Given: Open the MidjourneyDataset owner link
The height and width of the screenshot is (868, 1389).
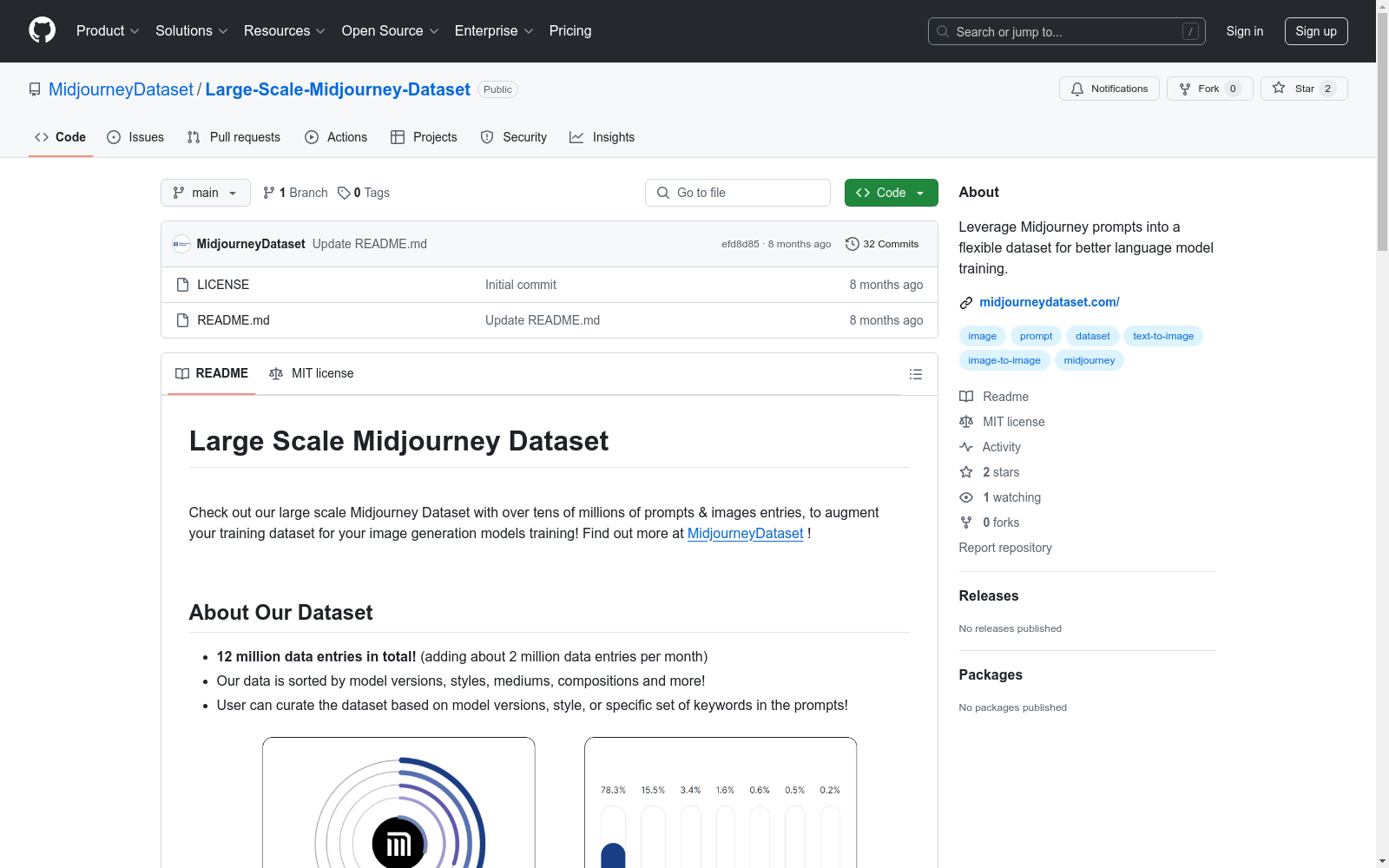Looking at the screenshot, I should click(121, 89).
